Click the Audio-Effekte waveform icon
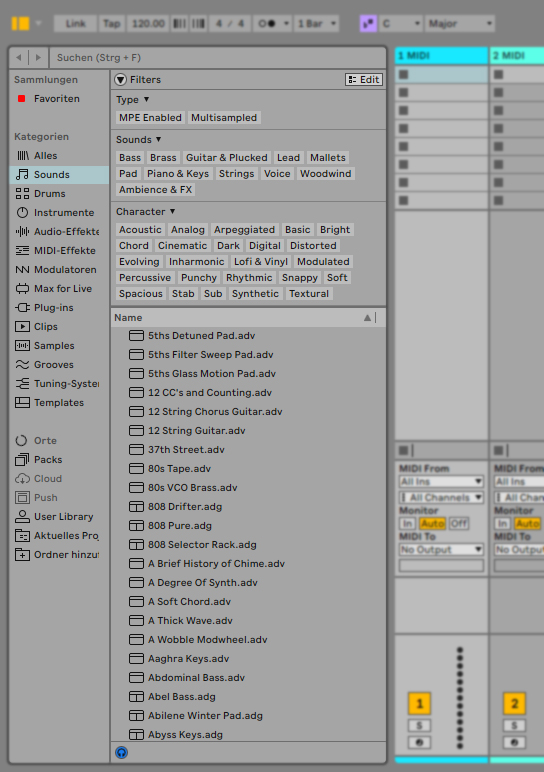 click(22, 231)
